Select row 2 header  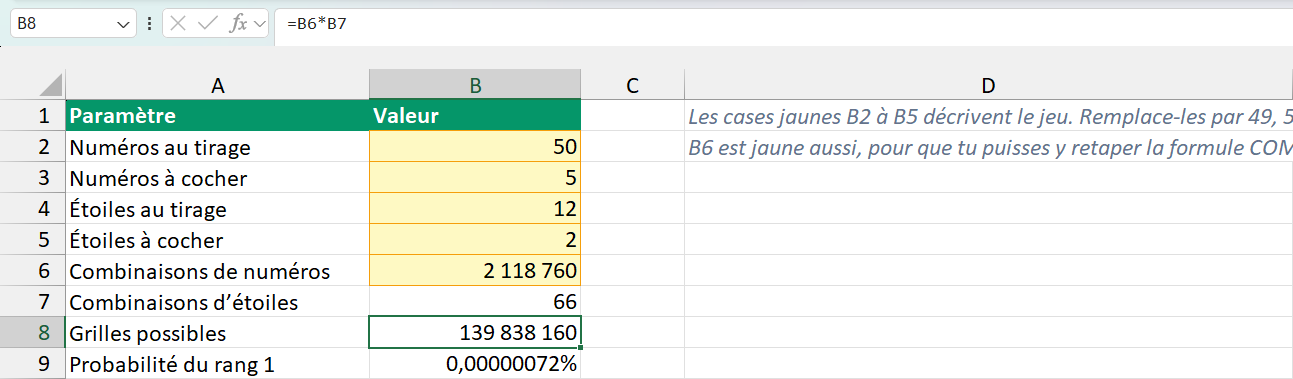tap(33, 147)
